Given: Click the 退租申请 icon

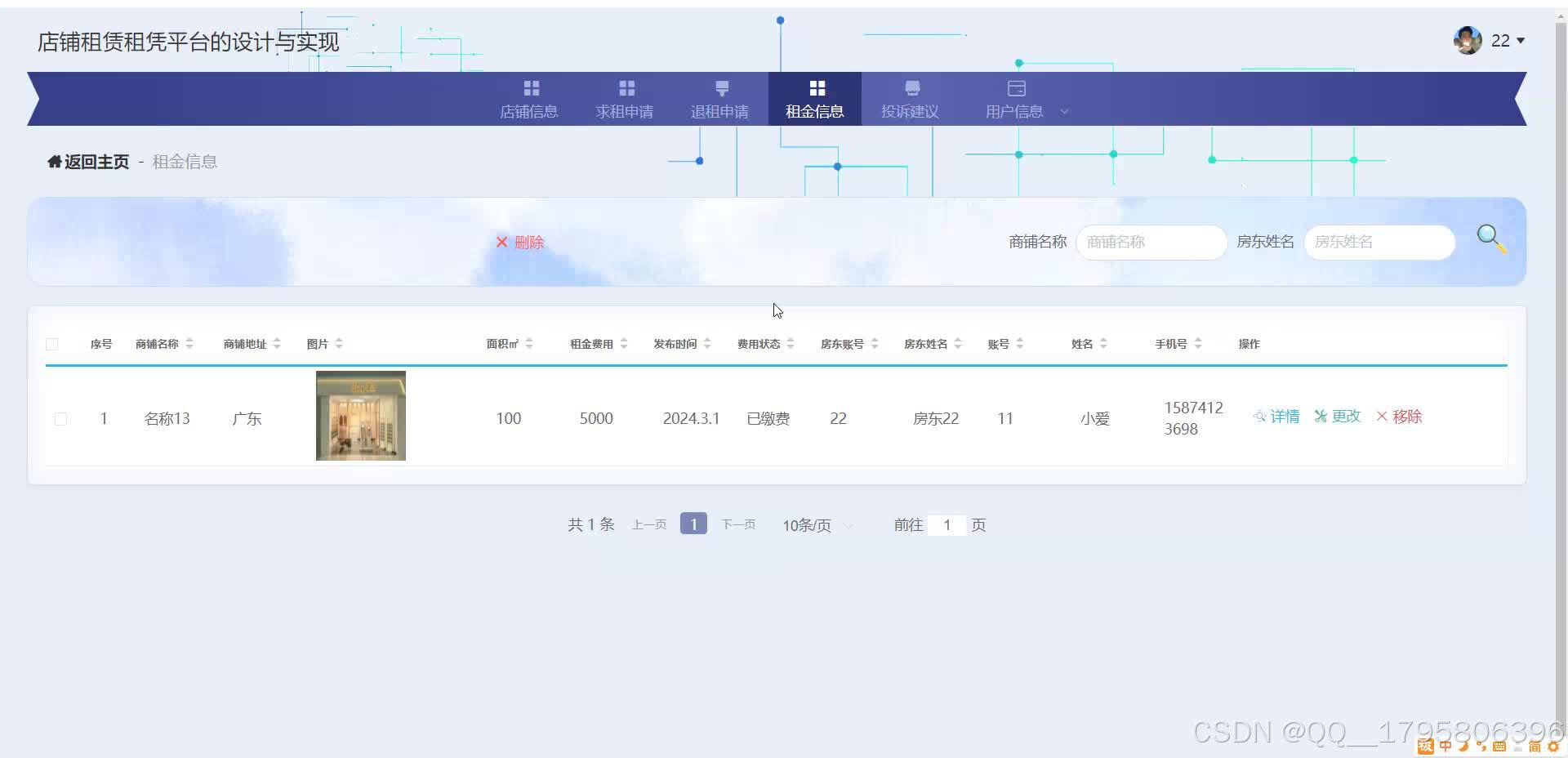Looking at the screenshot, I should (722, 88).
